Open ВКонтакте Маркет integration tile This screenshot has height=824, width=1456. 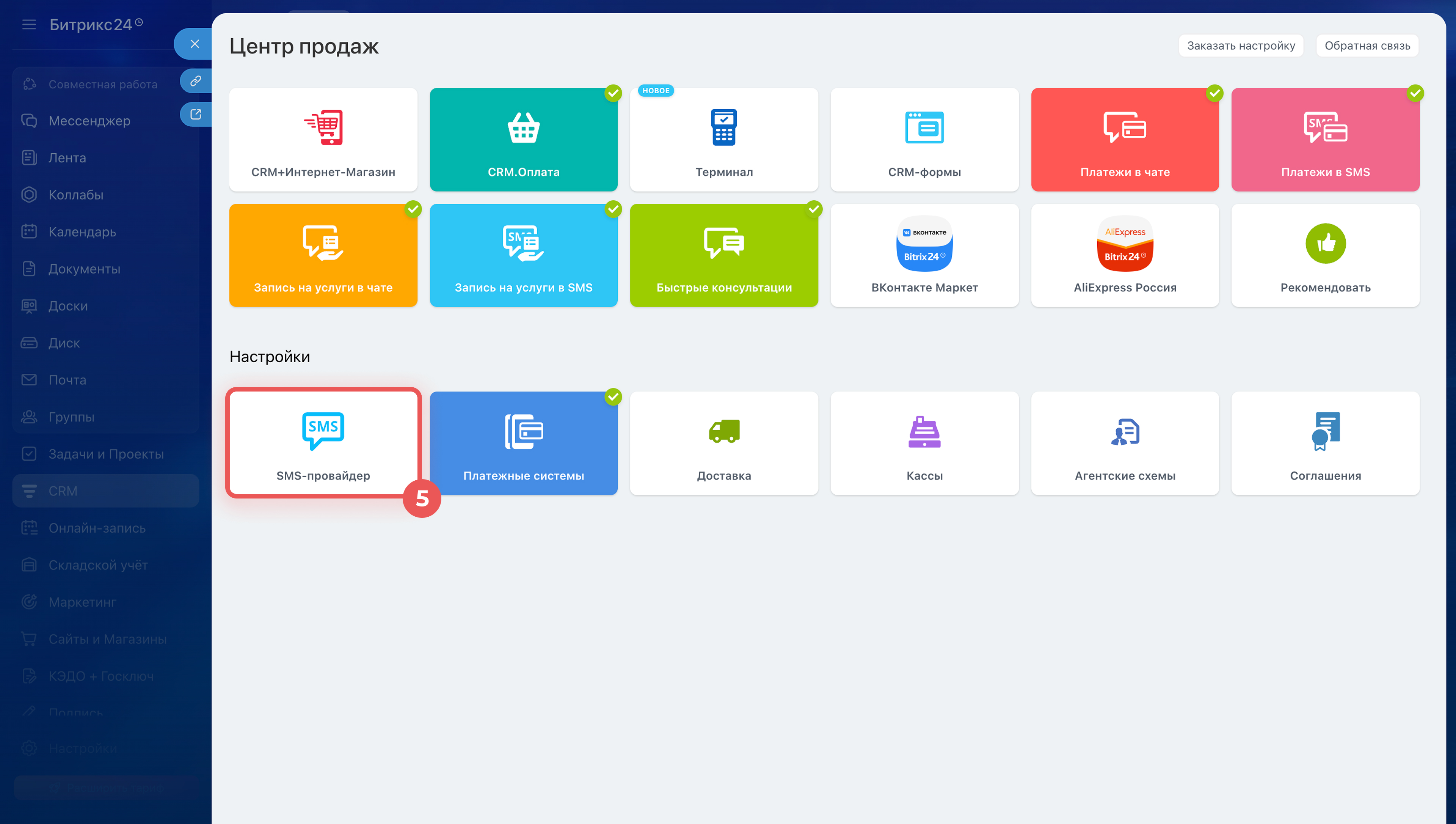click(x=924, y=255)
